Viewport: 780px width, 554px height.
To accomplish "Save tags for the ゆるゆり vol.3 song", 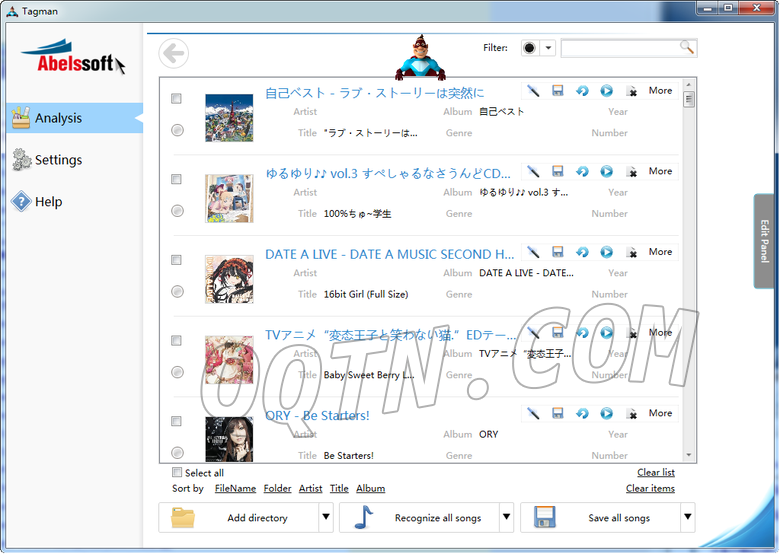I will [x=558, y=172].
